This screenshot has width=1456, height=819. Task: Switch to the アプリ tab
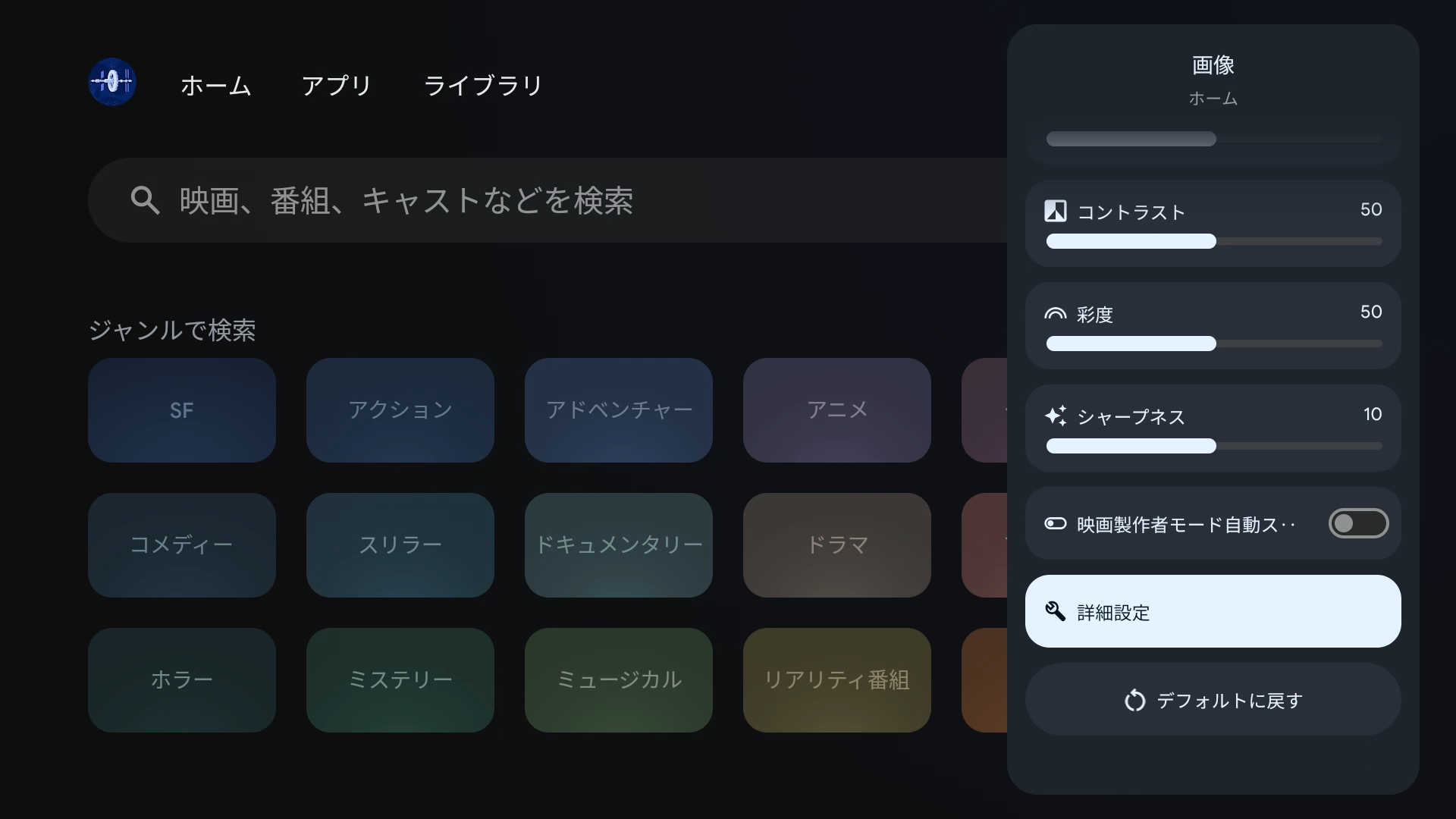tap(337, 86)
